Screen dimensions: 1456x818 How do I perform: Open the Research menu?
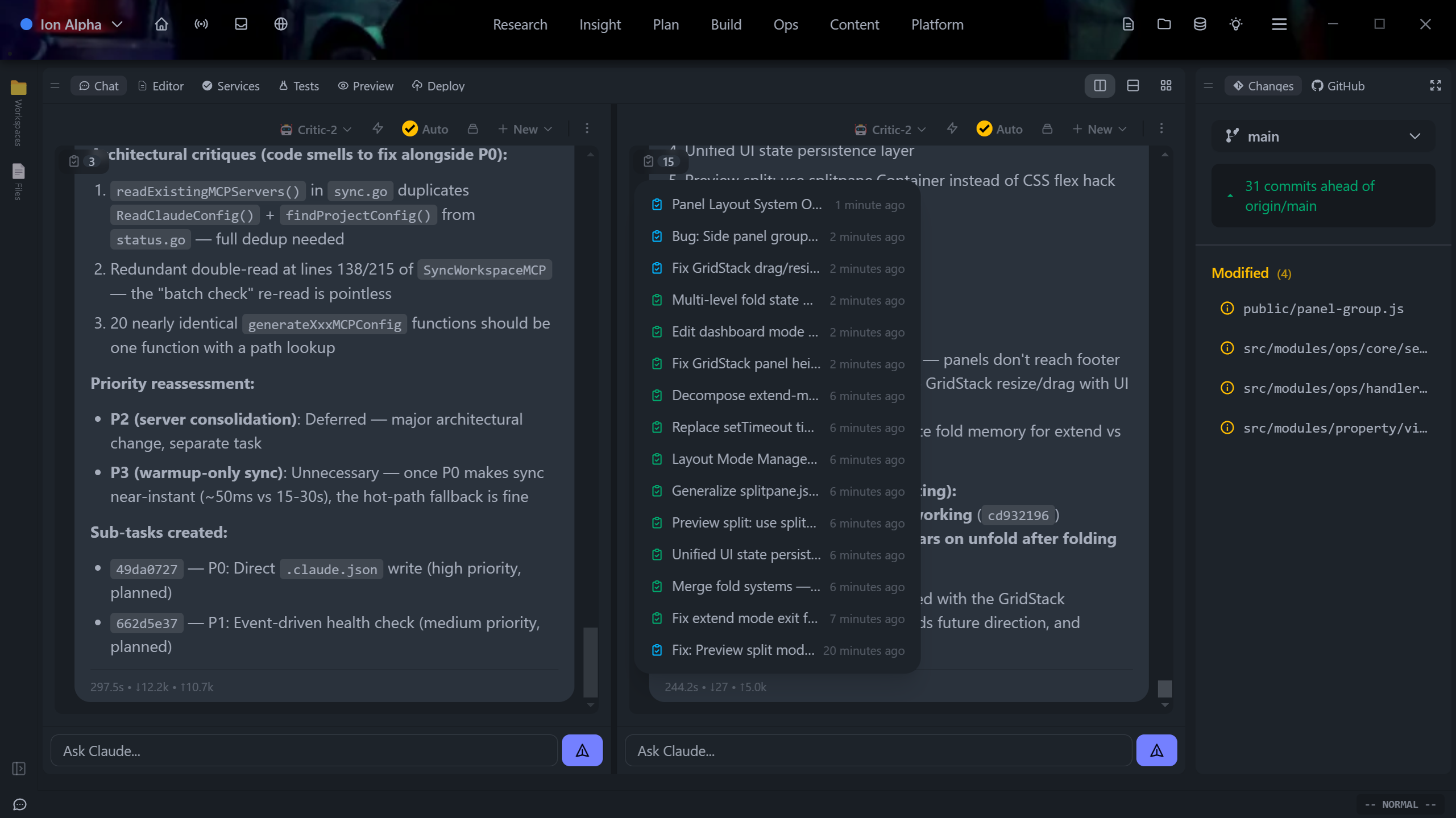pos(520,24)
